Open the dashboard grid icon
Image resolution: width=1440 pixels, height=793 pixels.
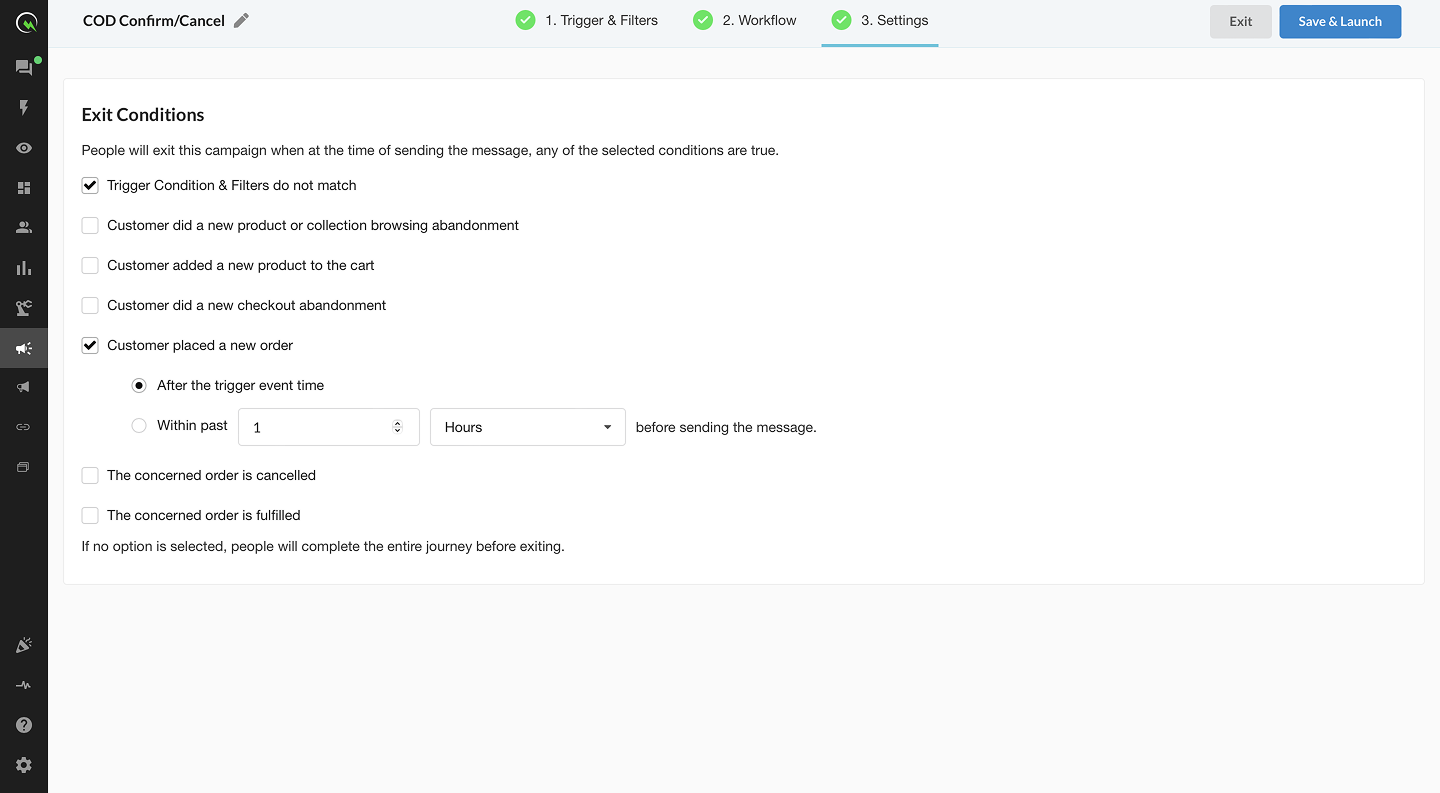(24, 188)
